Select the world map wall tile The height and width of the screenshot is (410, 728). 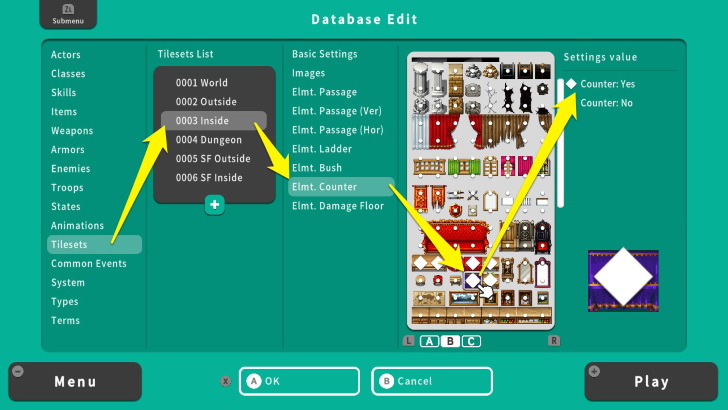(x=429, y=298)
